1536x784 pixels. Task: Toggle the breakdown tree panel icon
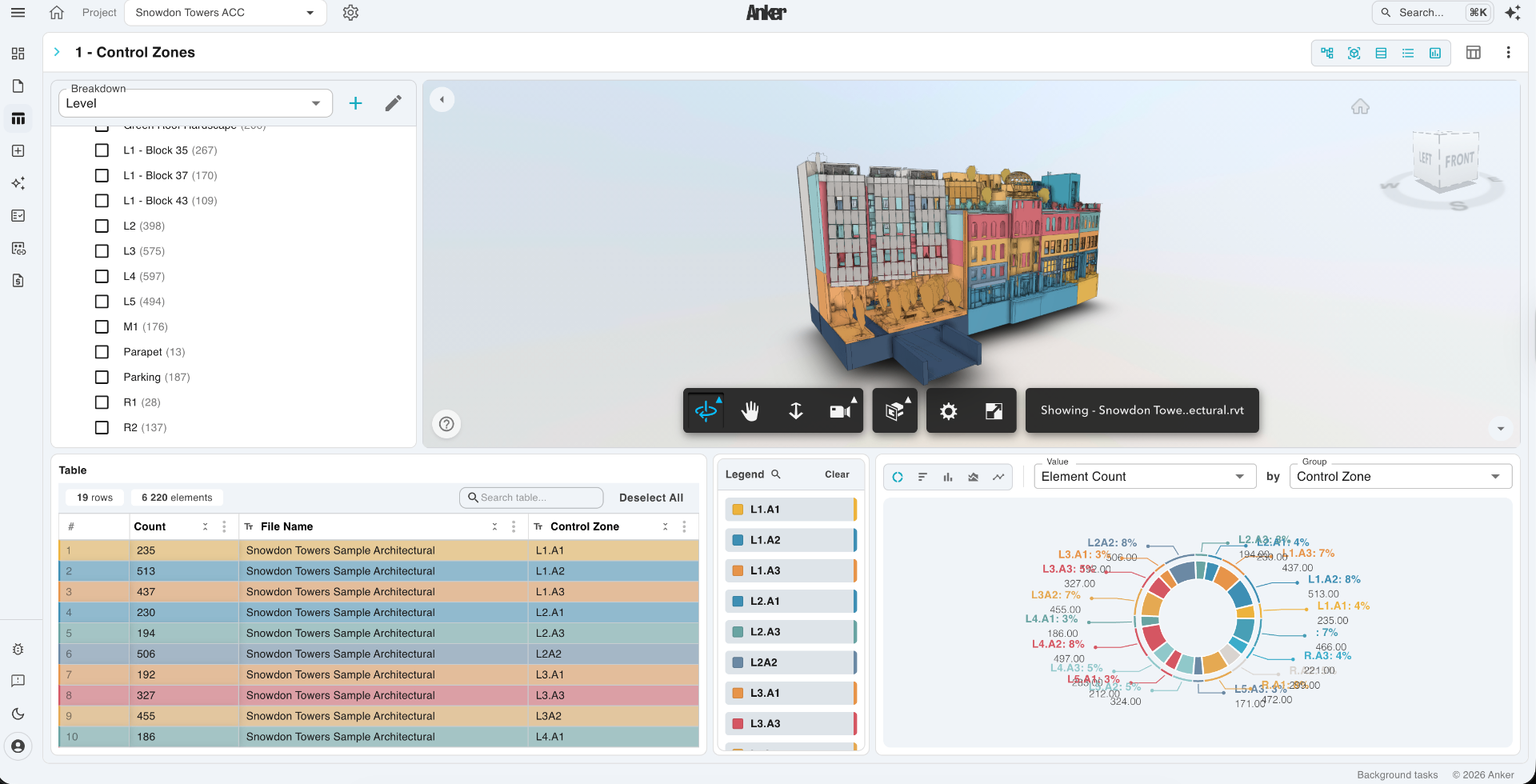1327,53
